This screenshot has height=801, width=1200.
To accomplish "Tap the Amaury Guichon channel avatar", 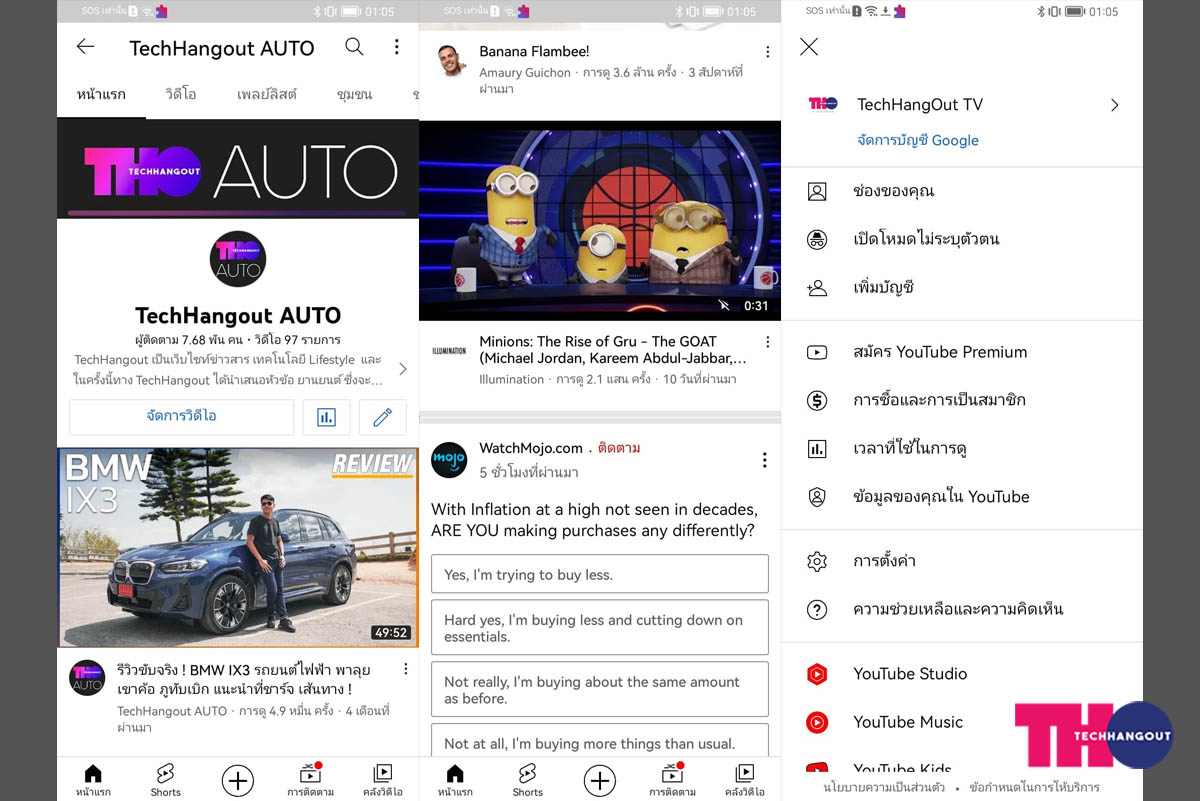I will tap(453, 60).
